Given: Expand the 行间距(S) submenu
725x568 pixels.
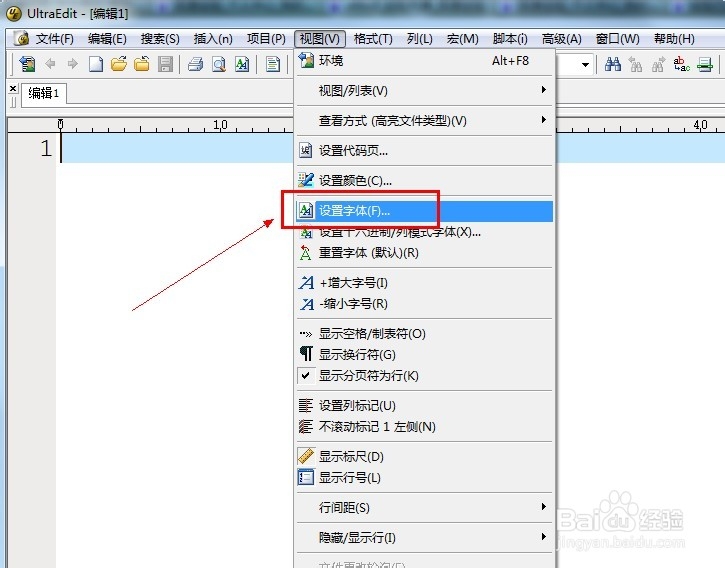Looking at the screenshot, I should pyautogui.click(x=424, y=507).
